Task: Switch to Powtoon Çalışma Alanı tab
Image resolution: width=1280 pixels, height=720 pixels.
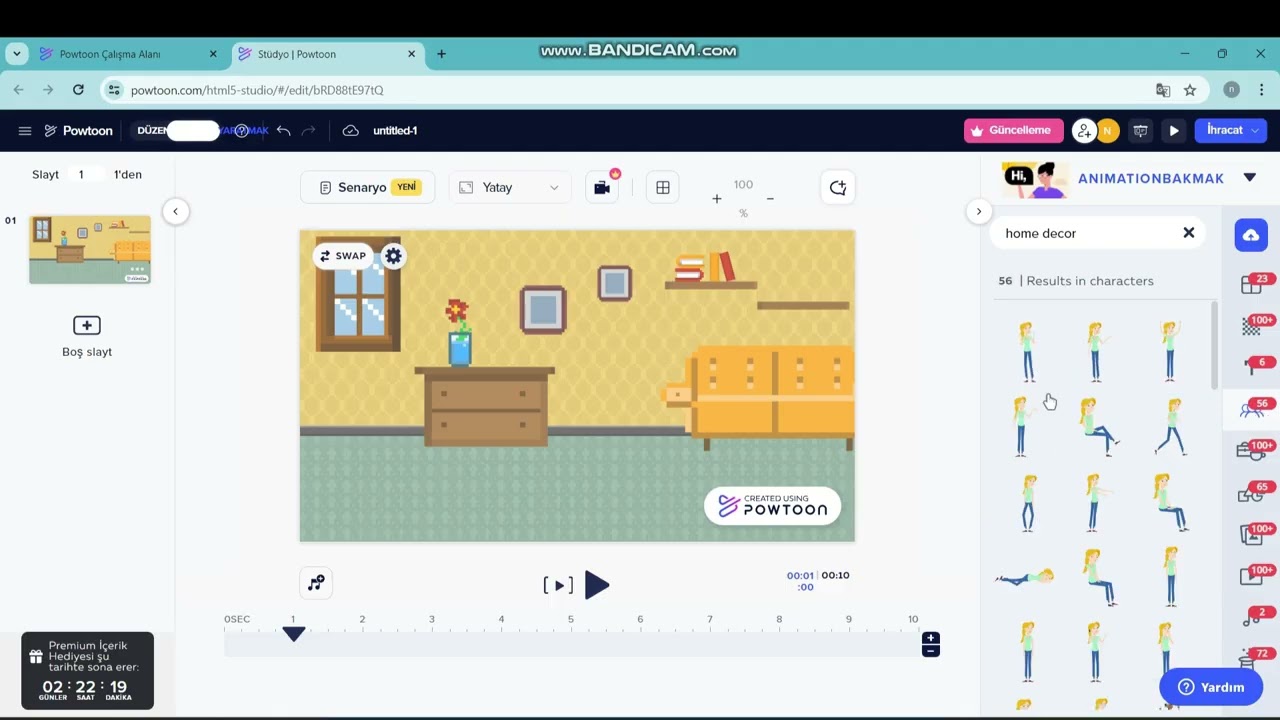Action: pos(127,54)
